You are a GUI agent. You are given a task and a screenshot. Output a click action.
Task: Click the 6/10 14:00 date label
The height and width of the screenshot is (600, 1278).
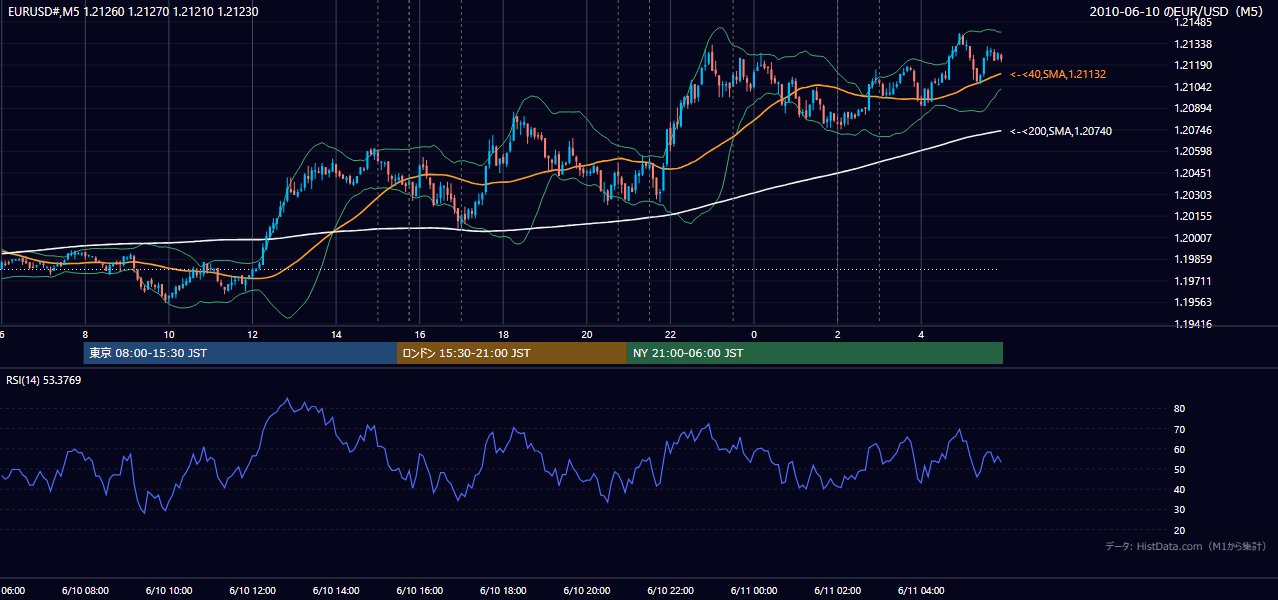[337, 590]
